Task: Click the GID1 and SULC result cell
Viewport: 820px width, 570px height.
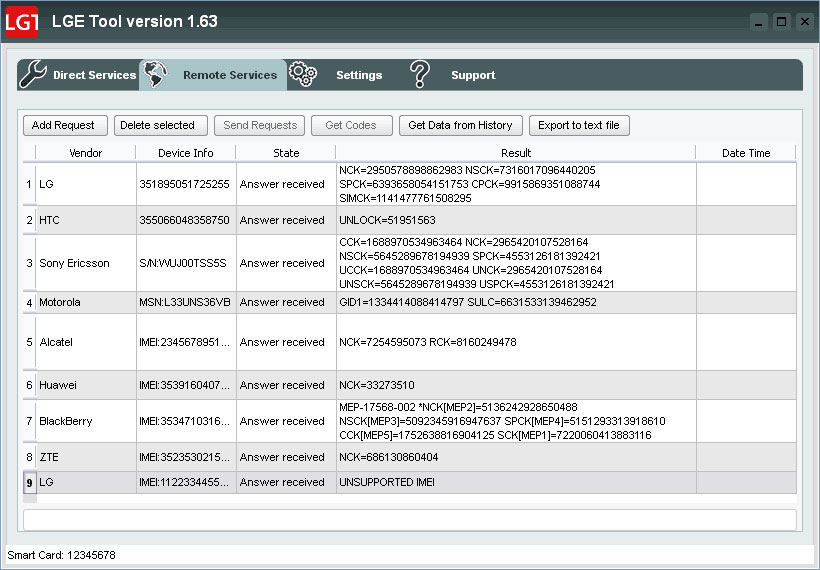Action: (x=516, y=302)
